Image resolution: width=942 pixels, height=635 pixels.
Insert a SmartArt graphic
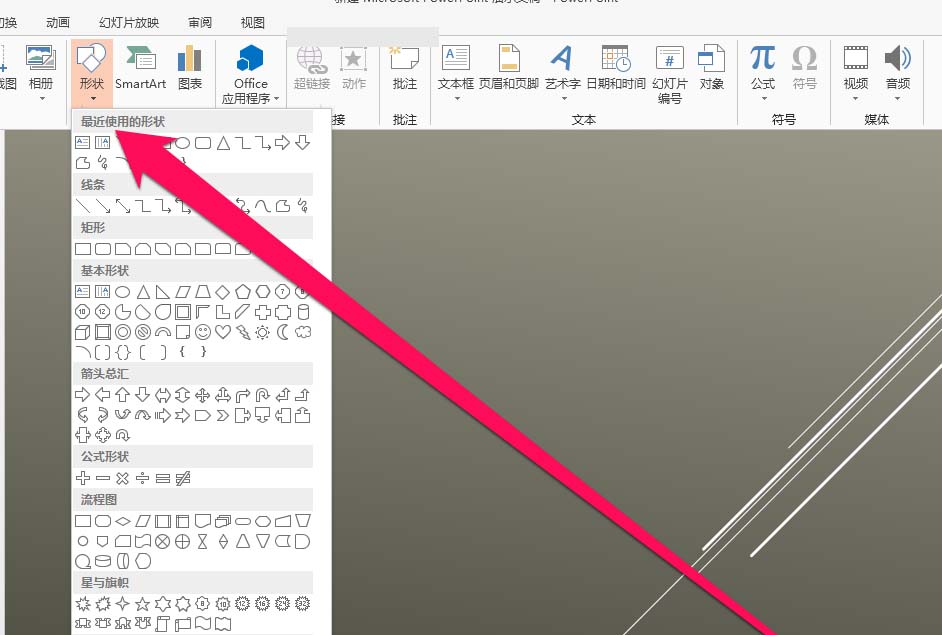tap(141, 67)
